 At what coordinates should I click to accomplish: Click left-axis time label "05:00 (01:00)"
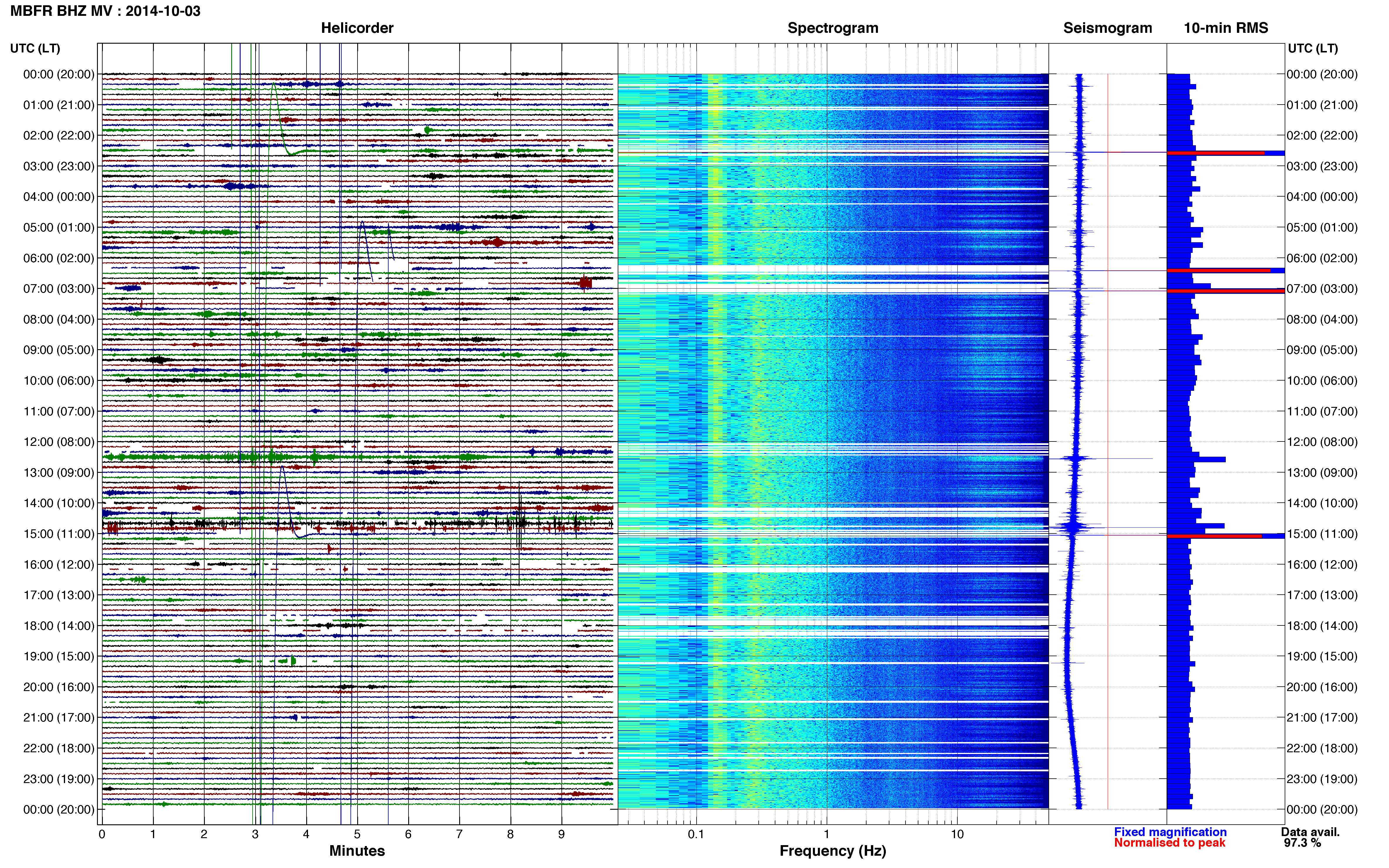point(59,227)
